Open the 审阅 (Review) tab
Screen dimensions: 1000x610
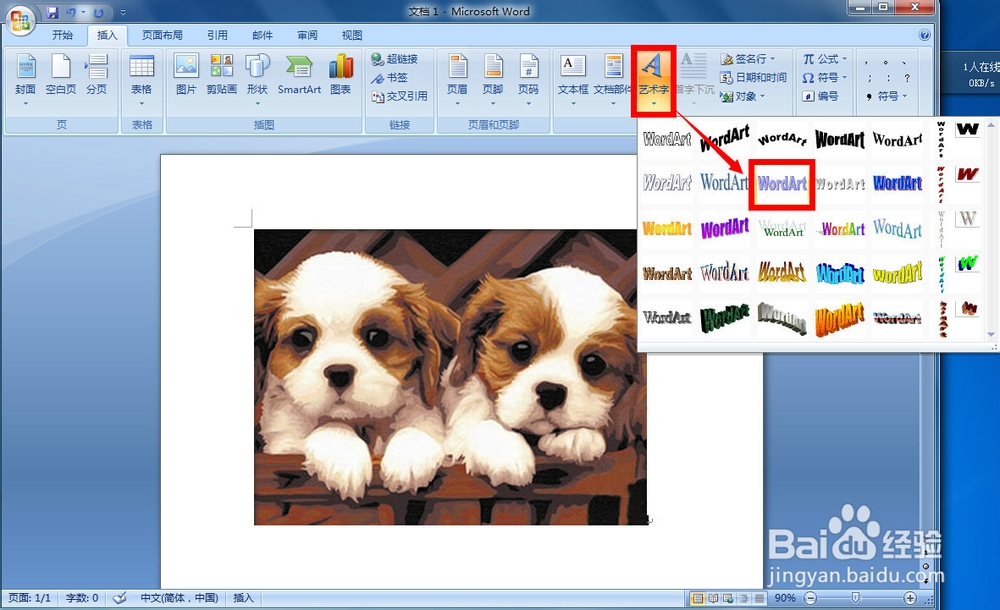pos(307,35)
